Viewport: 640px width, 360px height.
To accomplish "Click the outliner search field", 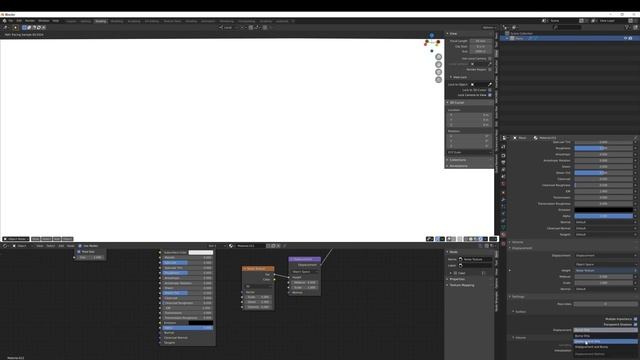I will tap(567, 27).
